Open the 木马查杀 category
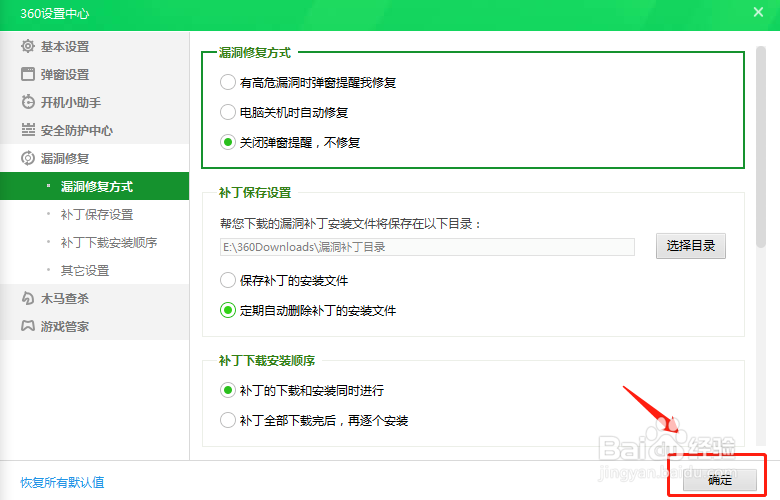 coord(95,298)
